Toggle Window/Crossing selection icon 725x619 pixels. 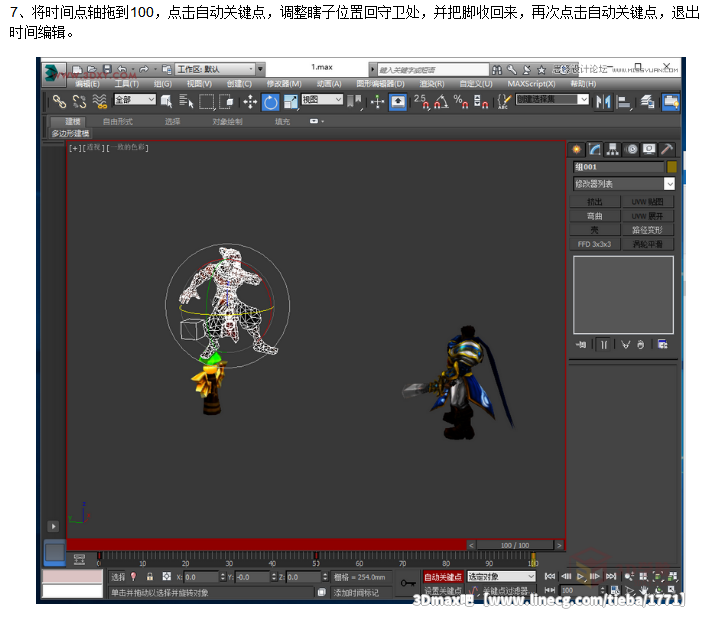click(226, 101)
